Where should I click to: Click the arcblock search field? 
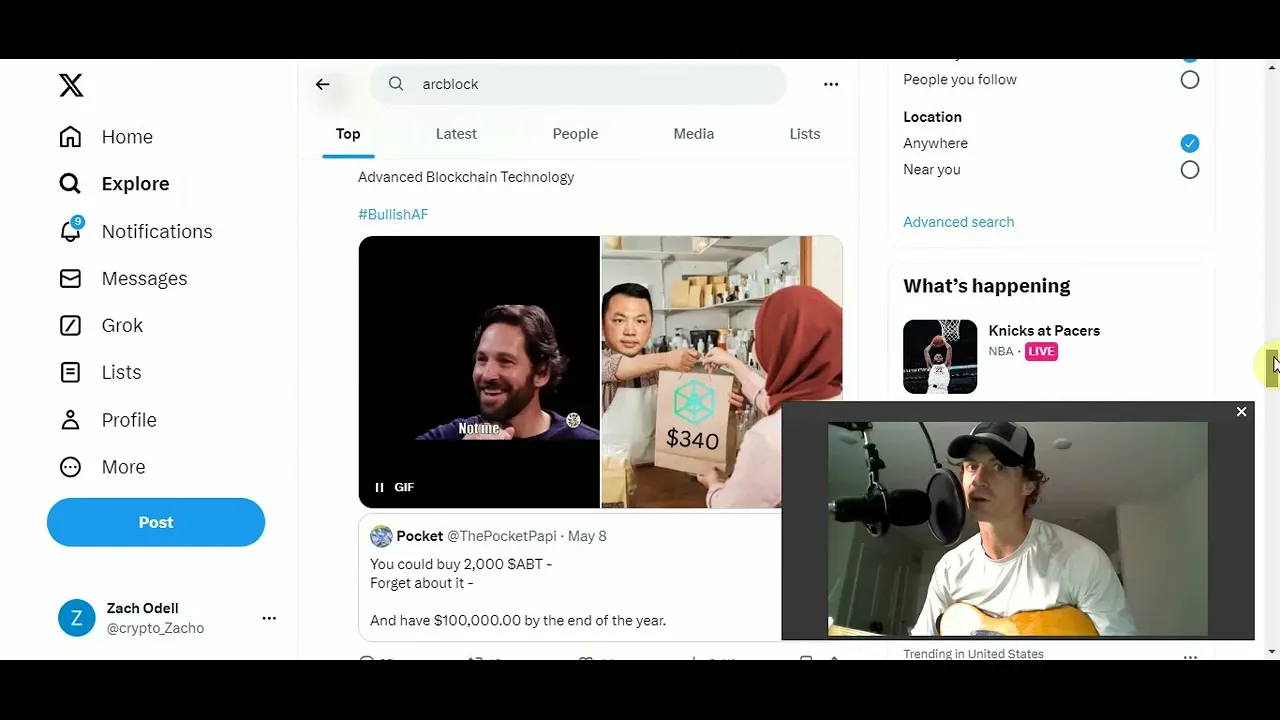pos(578,84)
